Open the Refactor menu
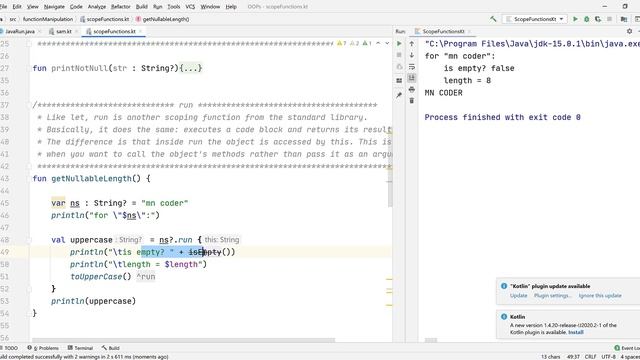 click(x=121, y=7)
